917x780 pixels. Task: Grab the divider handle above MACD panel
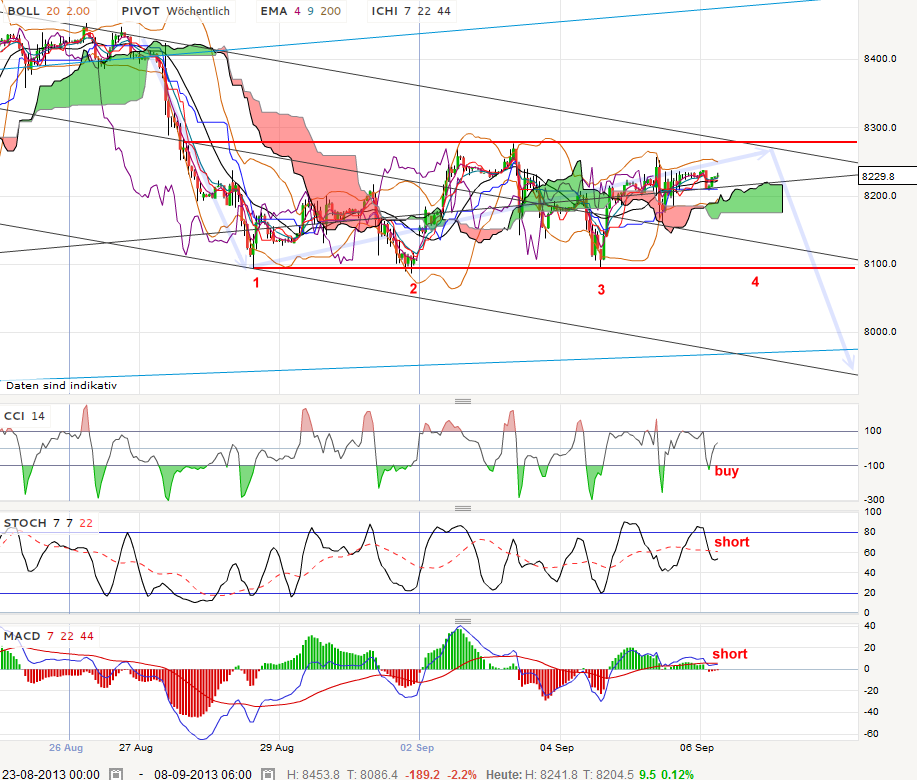463,621
